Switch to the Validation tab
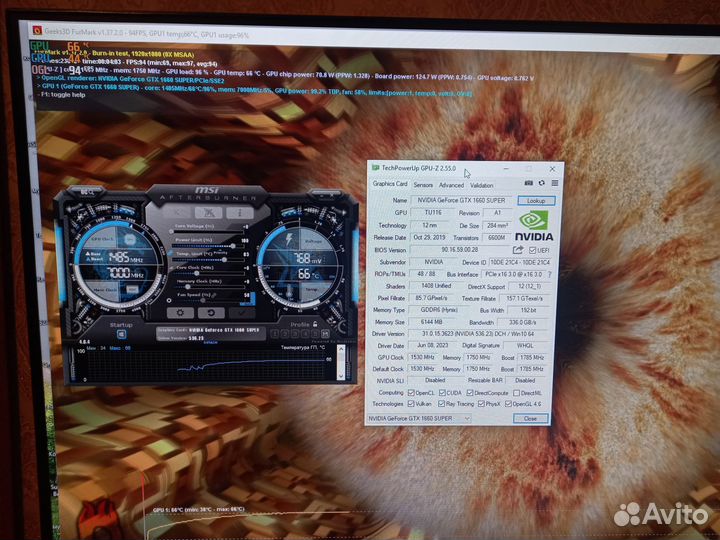Image resolution: width=720 pixels, height=540 pixels. (x=481, y=185)
